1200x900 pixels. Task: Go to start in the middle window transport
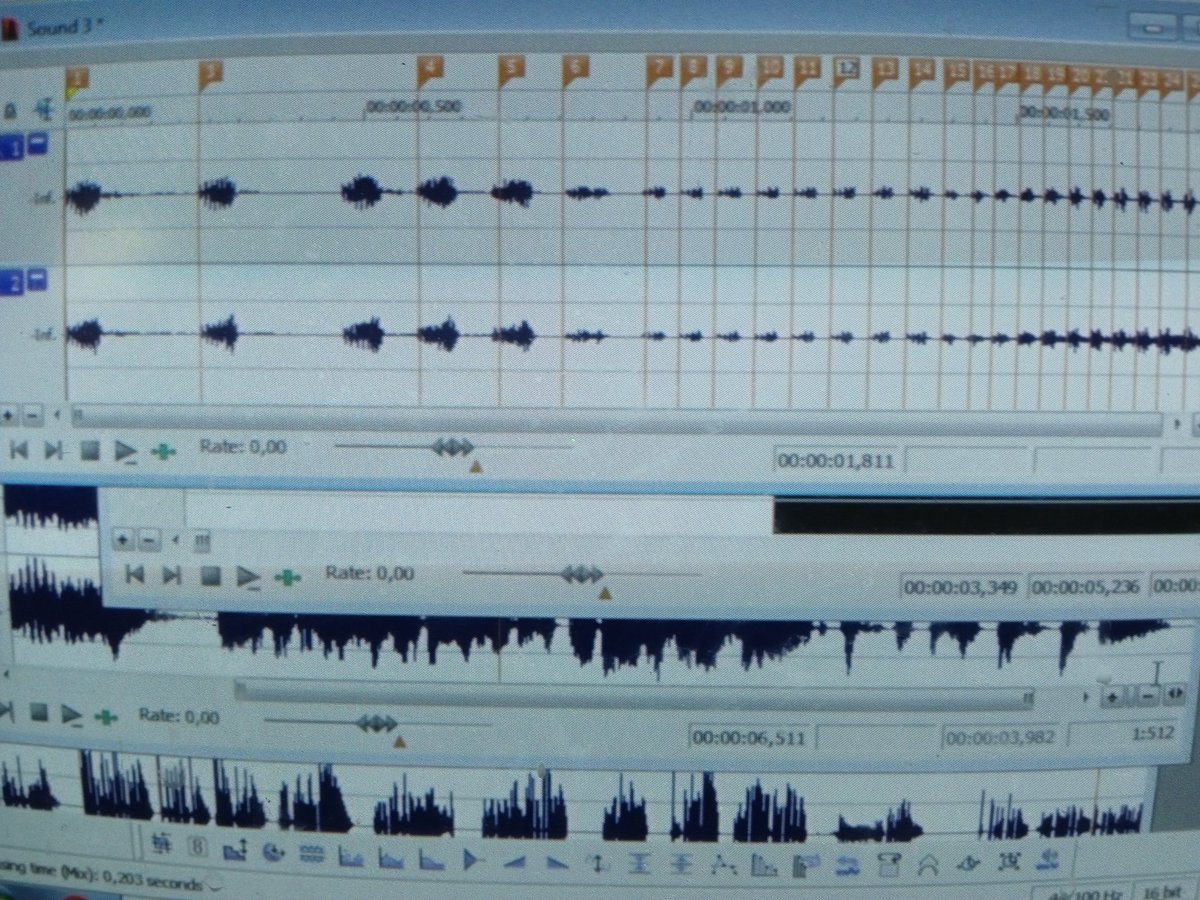pos(135,574)
